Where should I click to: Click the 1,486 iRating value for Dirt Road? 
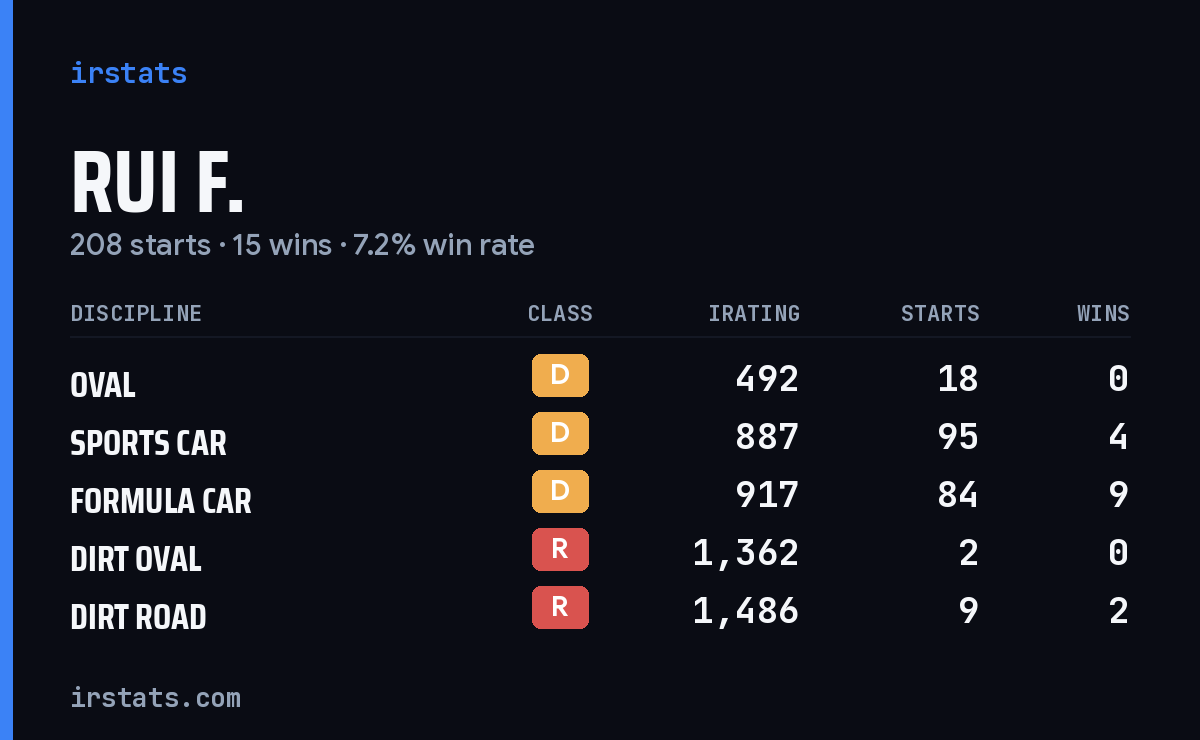click(x=746, y=610)
